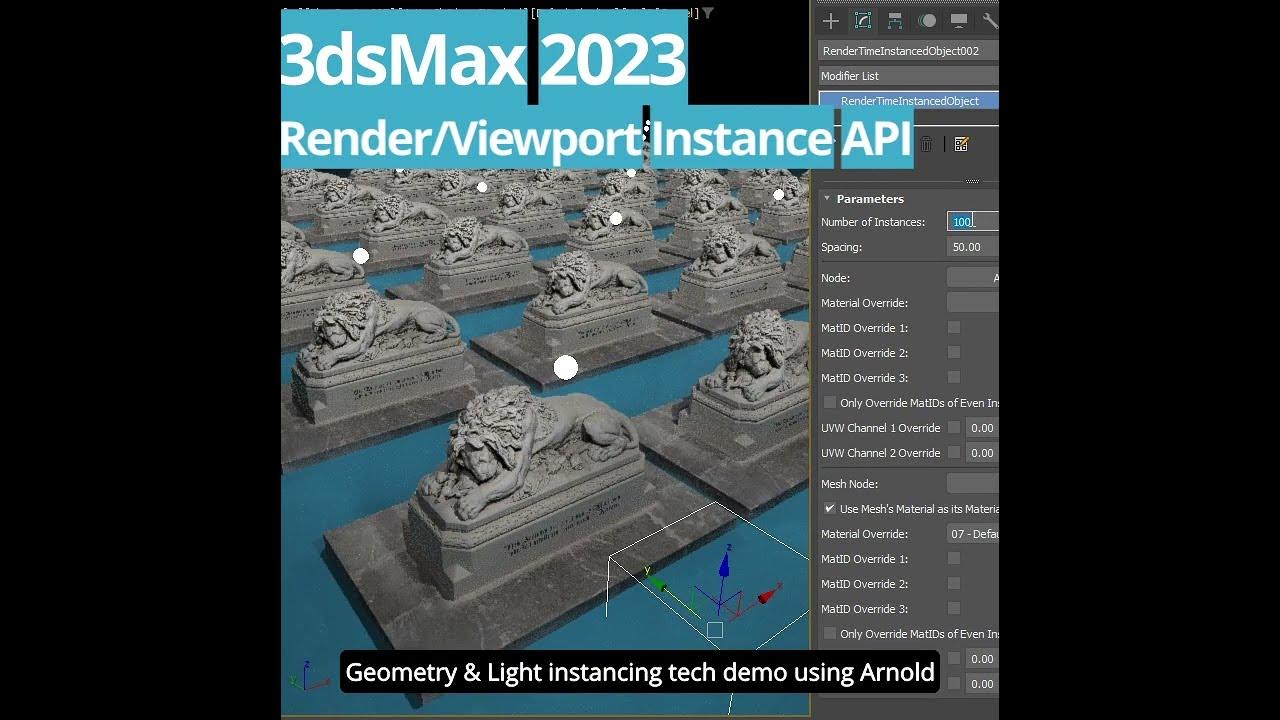Select the red X axis gizmo arrow
This screenshot has height=720, width=1280.
(x=766, y=597)
